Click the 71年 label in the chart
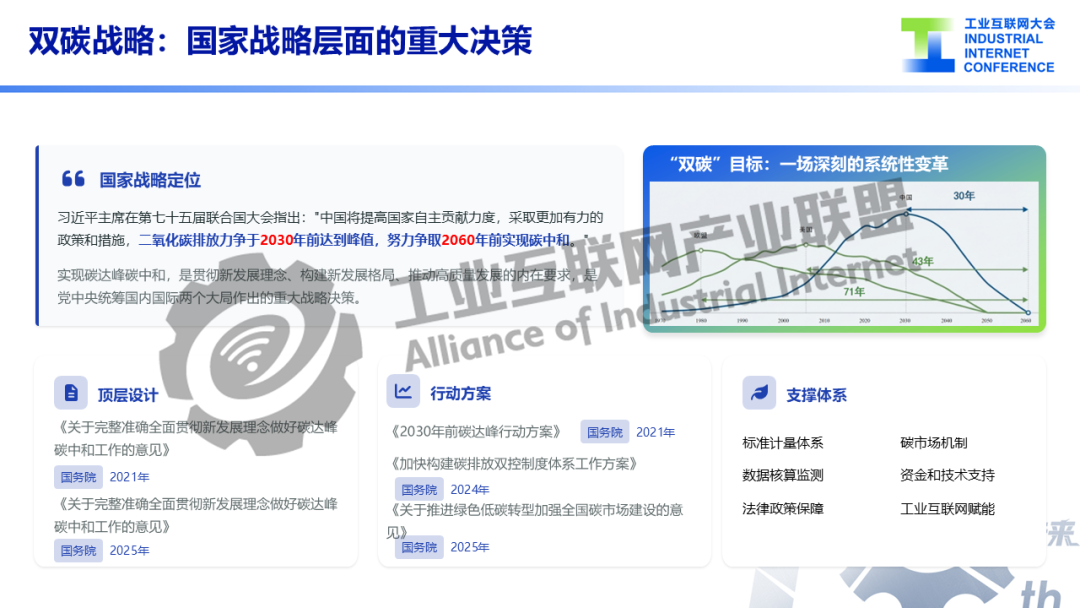Viewport: 1080px width, 608px height. tap(854, 291)
